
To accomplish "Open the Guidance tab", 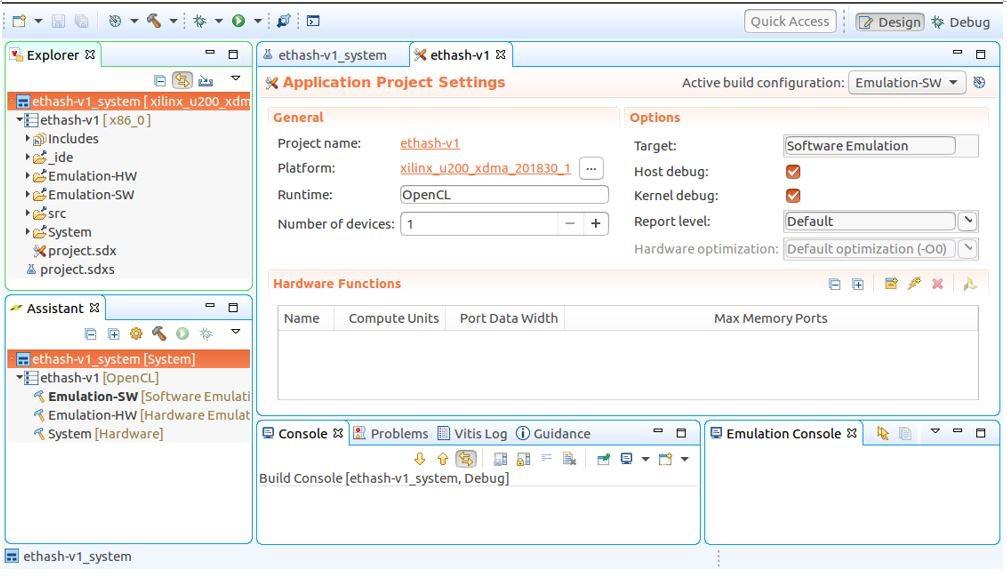I will pyautogui.click(x=554, y=434).
